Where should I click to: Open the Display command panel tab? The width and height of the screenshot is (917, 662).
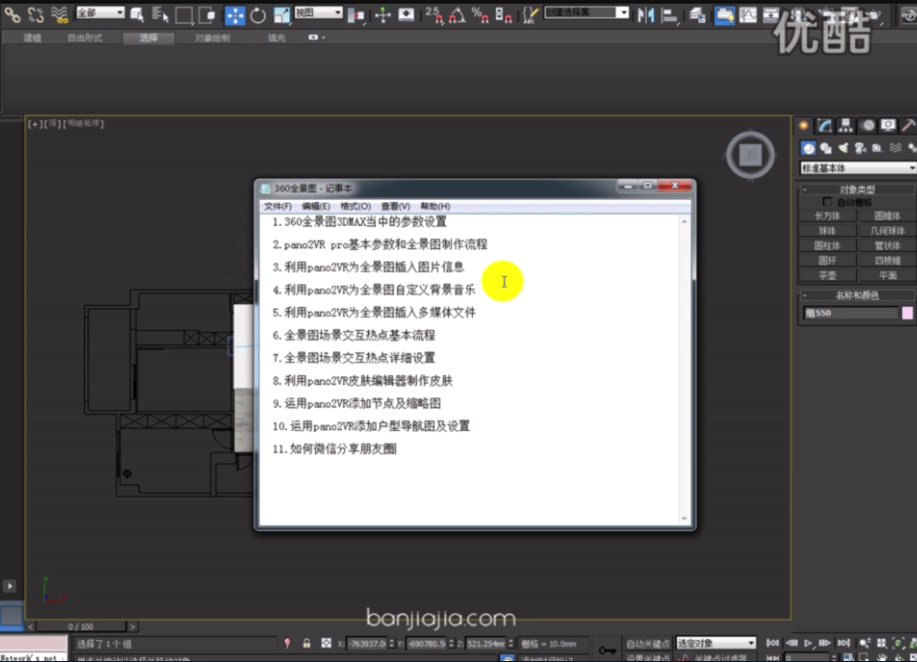(888, 125)
